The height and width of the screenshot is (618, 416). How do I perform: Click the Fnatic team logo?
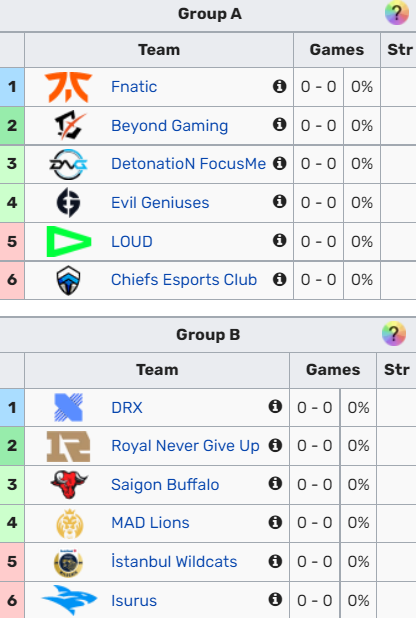pyautogui.click(x=69, y=87)
